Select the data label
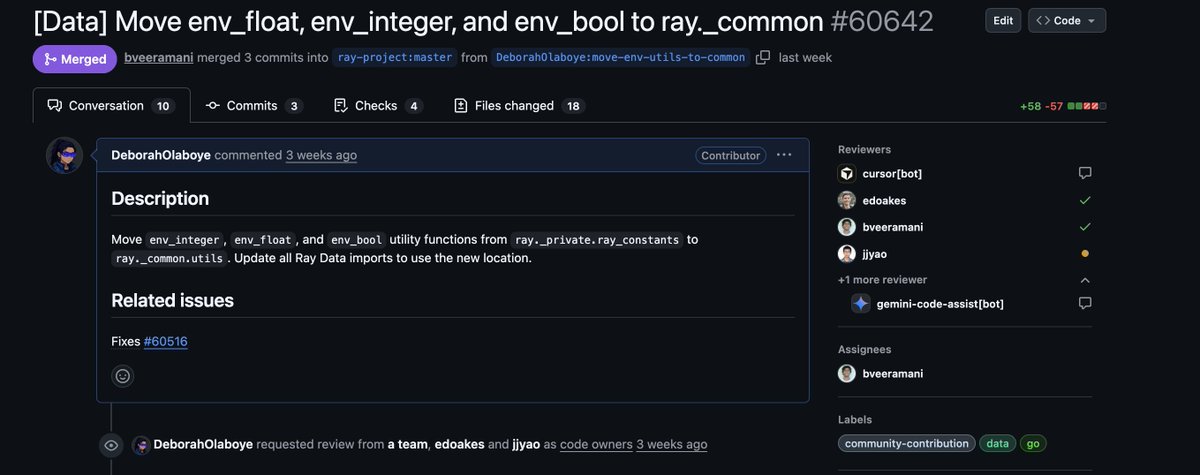Viewport: 1200px width, 475px height. click(x=998, y=443)
